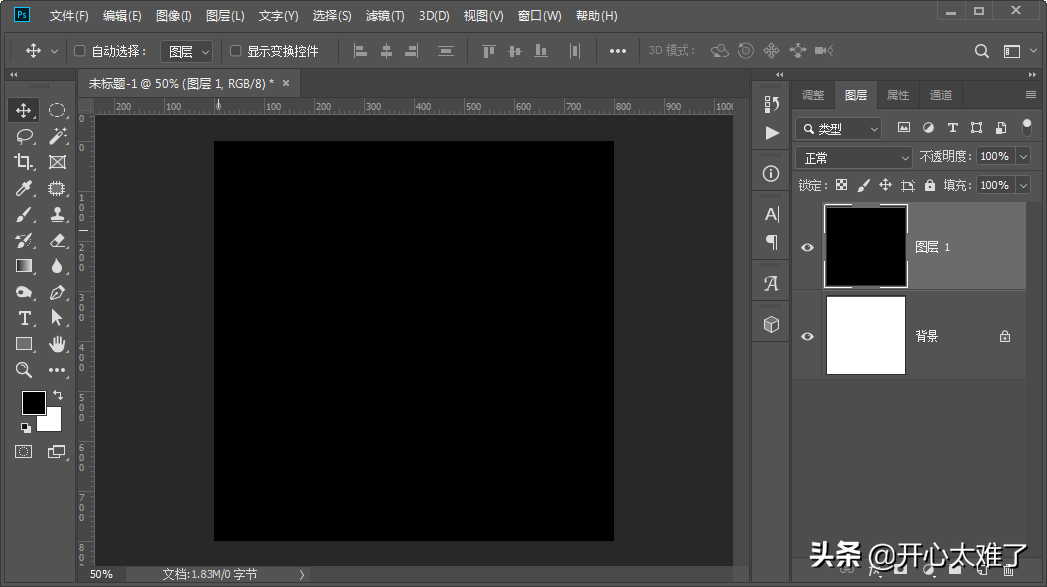Select the Elliptical Marquee tool

click(x=57, y=110)
